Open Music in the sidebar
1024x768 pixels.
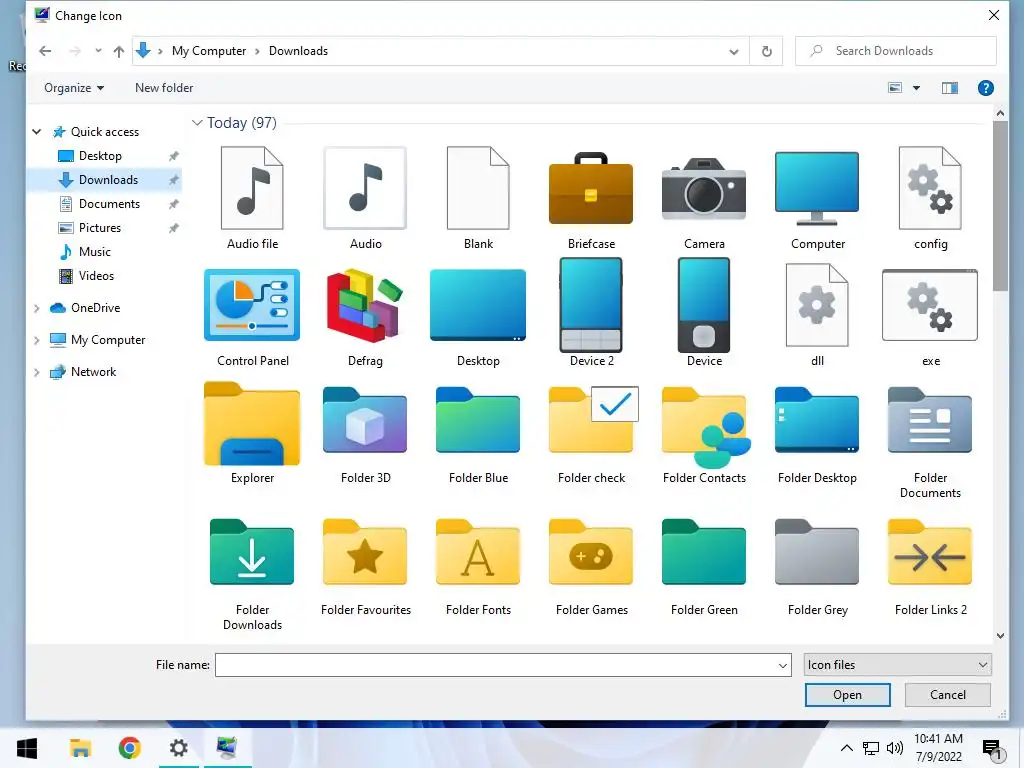click(x=95, y=252)
